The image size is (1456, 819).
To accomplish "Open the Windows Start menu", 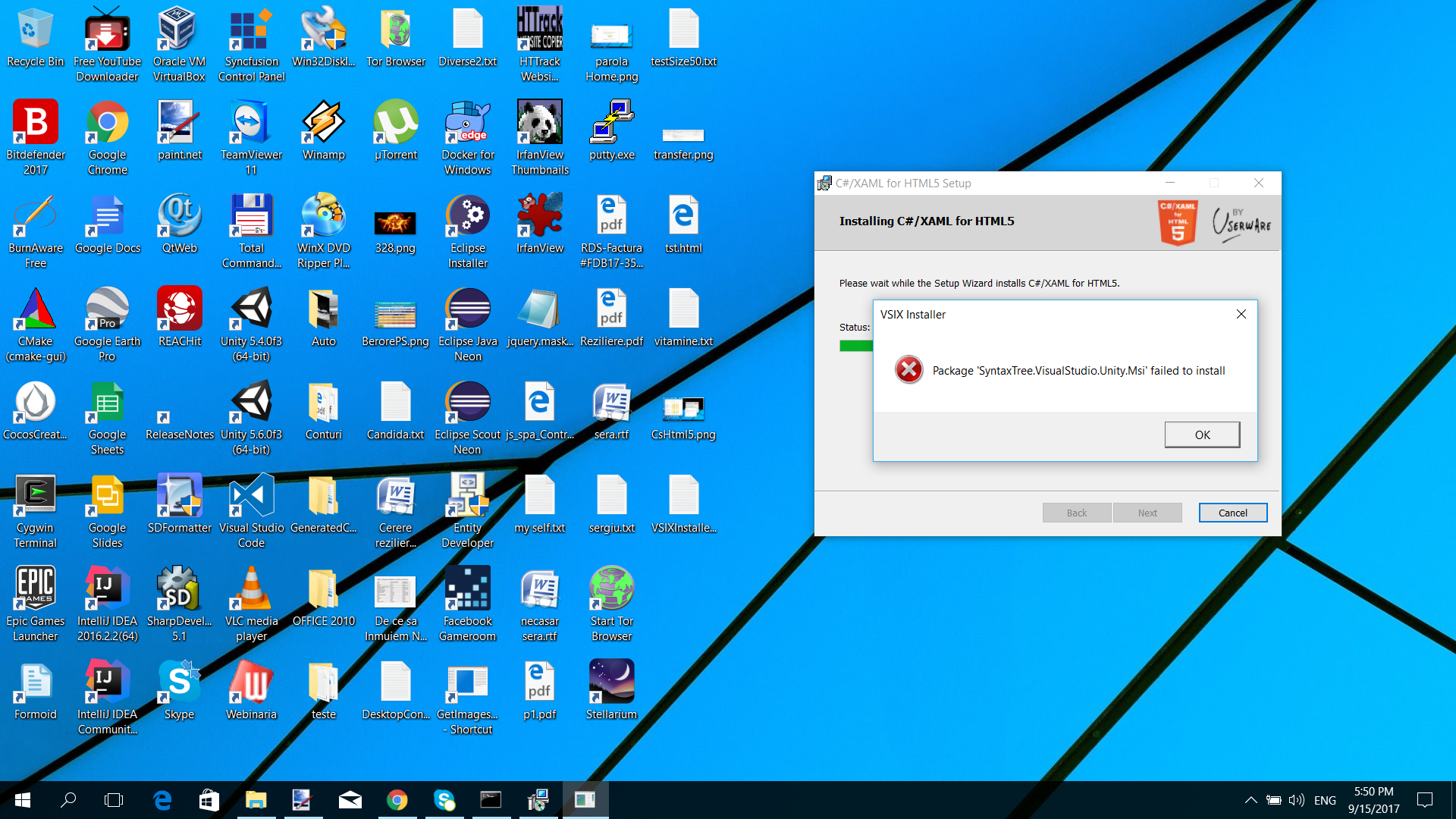I will click(x=23, y=800).
